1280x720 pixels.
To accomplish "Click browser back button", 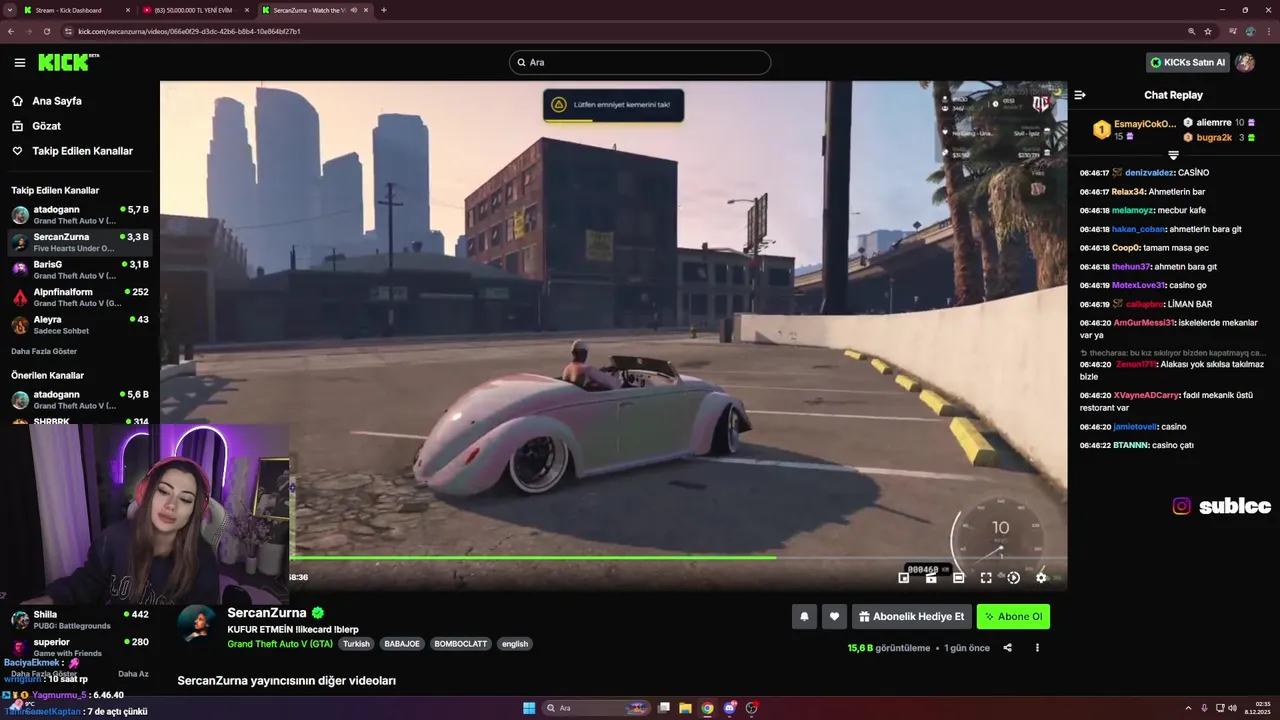I will click(x=11, y=31).
